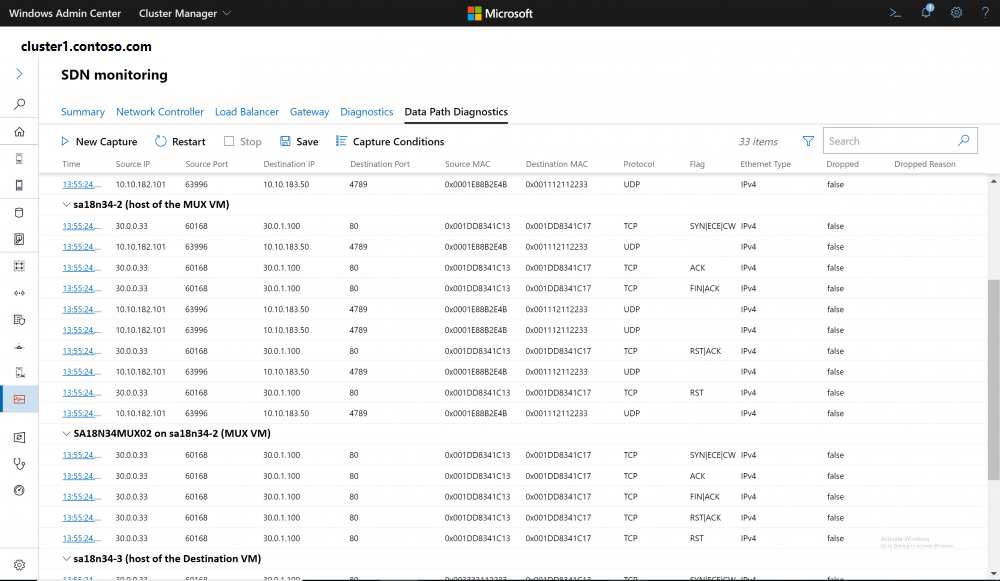Sort by Source IP column header
This screenshot has width=1000, height=581.
coord(133,164)
